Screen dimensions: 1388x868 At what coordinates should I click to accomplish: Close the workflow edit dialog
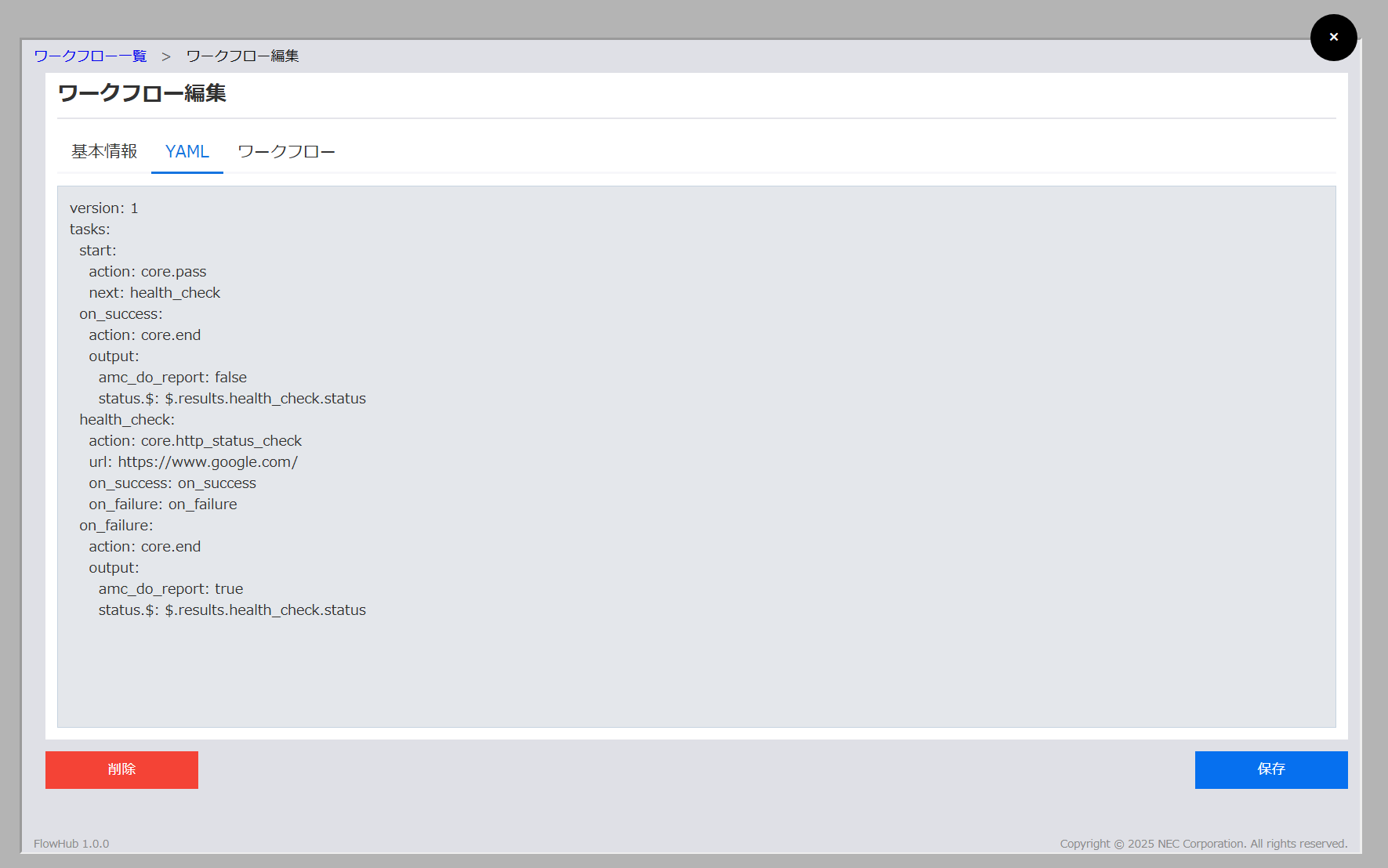1333,38
